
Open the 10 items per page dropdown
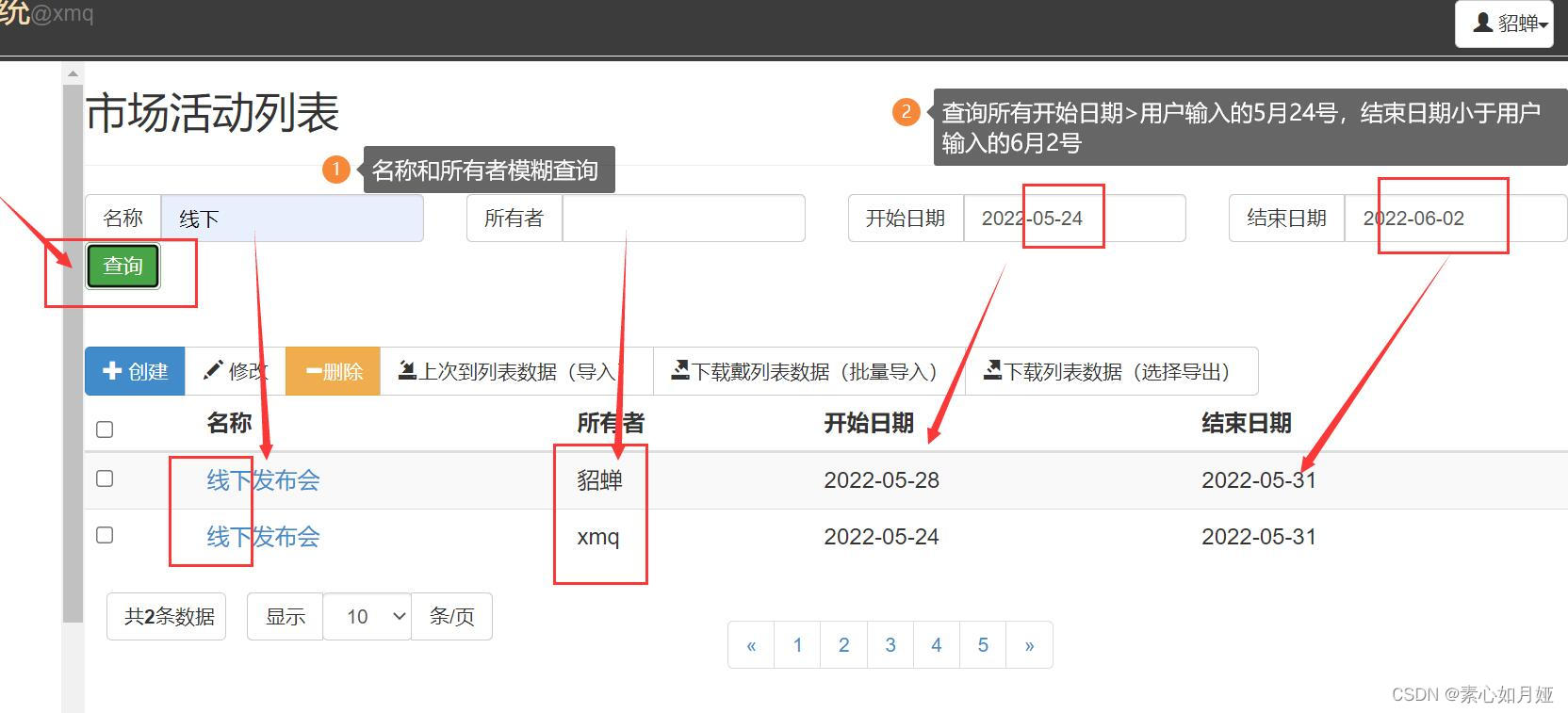367,617
